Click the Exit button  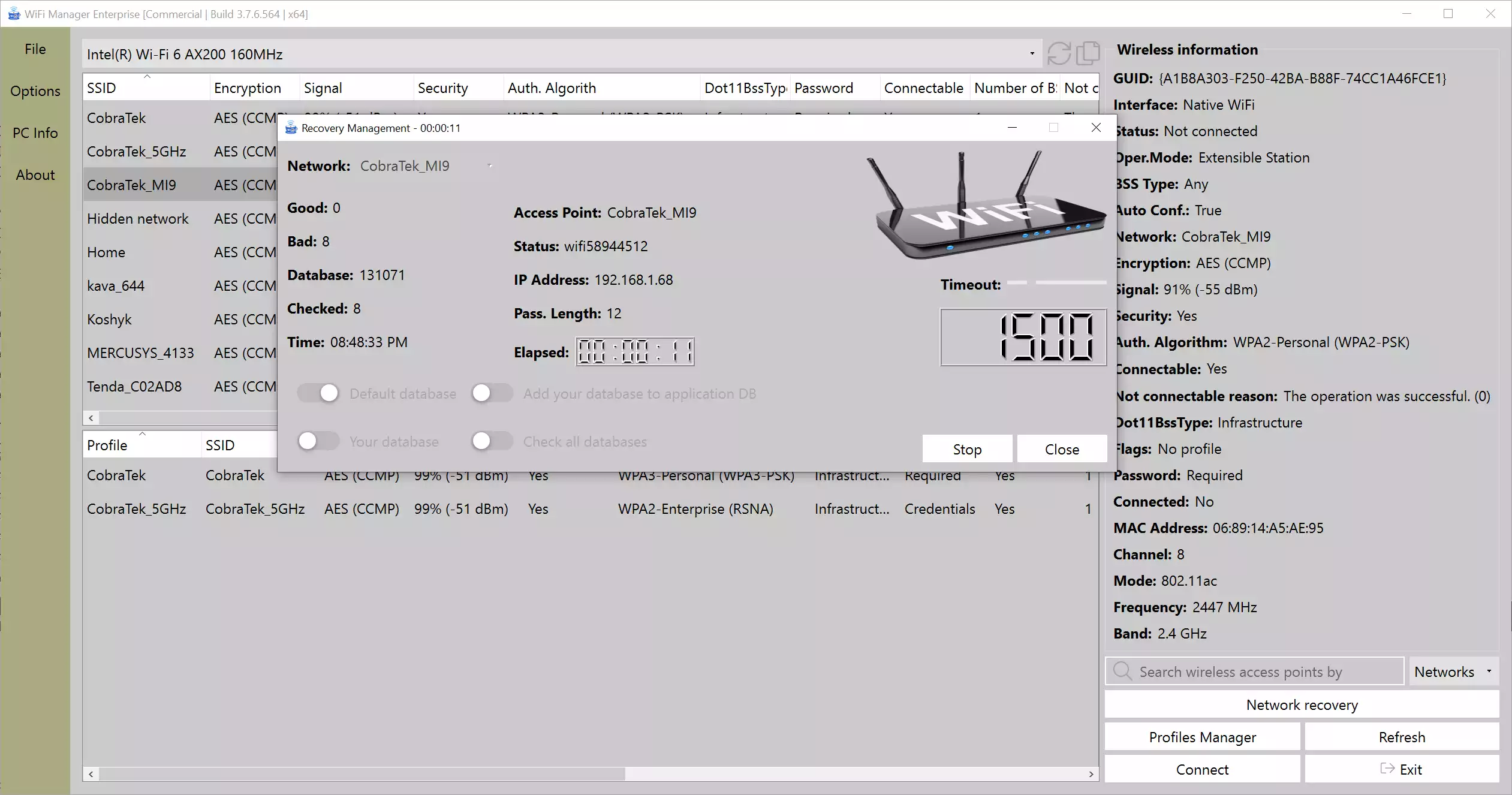[1402, 769]
